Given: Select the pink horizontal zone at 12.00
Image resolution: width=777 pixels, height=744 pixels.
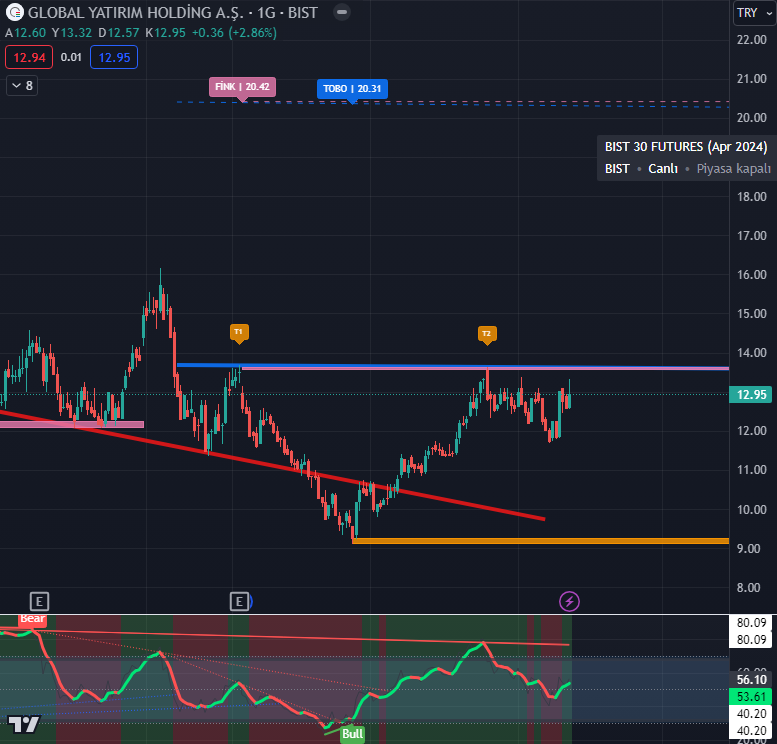Looking at the screenshot, I should [72, 424].
